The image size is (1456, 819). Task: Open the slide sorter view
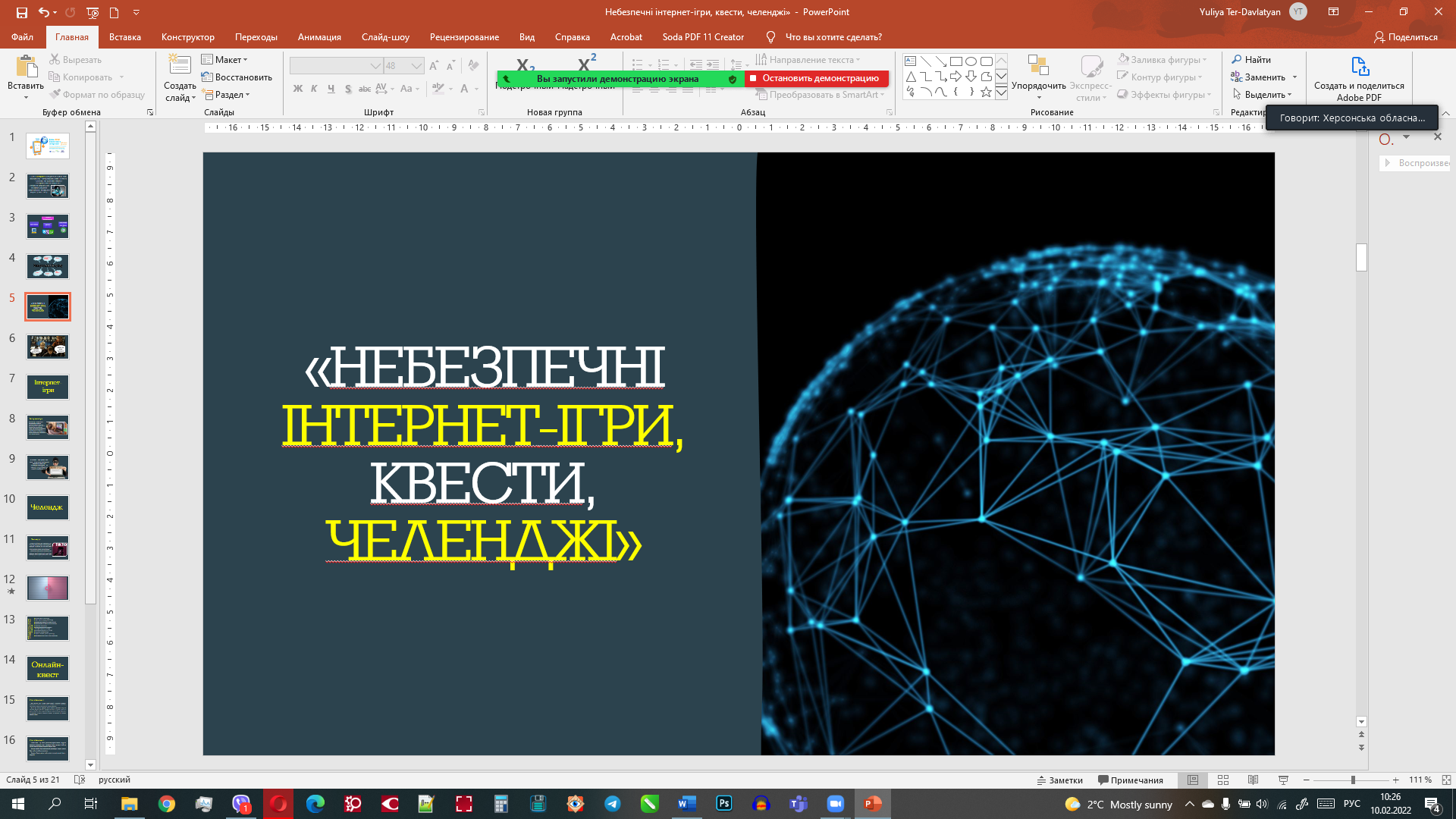(1222, 780)
